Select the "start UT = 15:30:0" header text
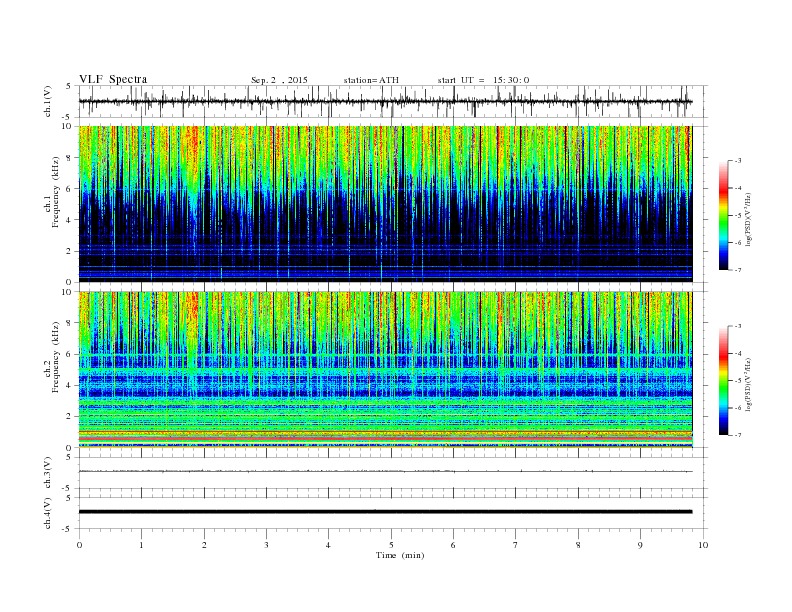Image resolution: width=792 pixels, height=612 pixels. point(483,80)
